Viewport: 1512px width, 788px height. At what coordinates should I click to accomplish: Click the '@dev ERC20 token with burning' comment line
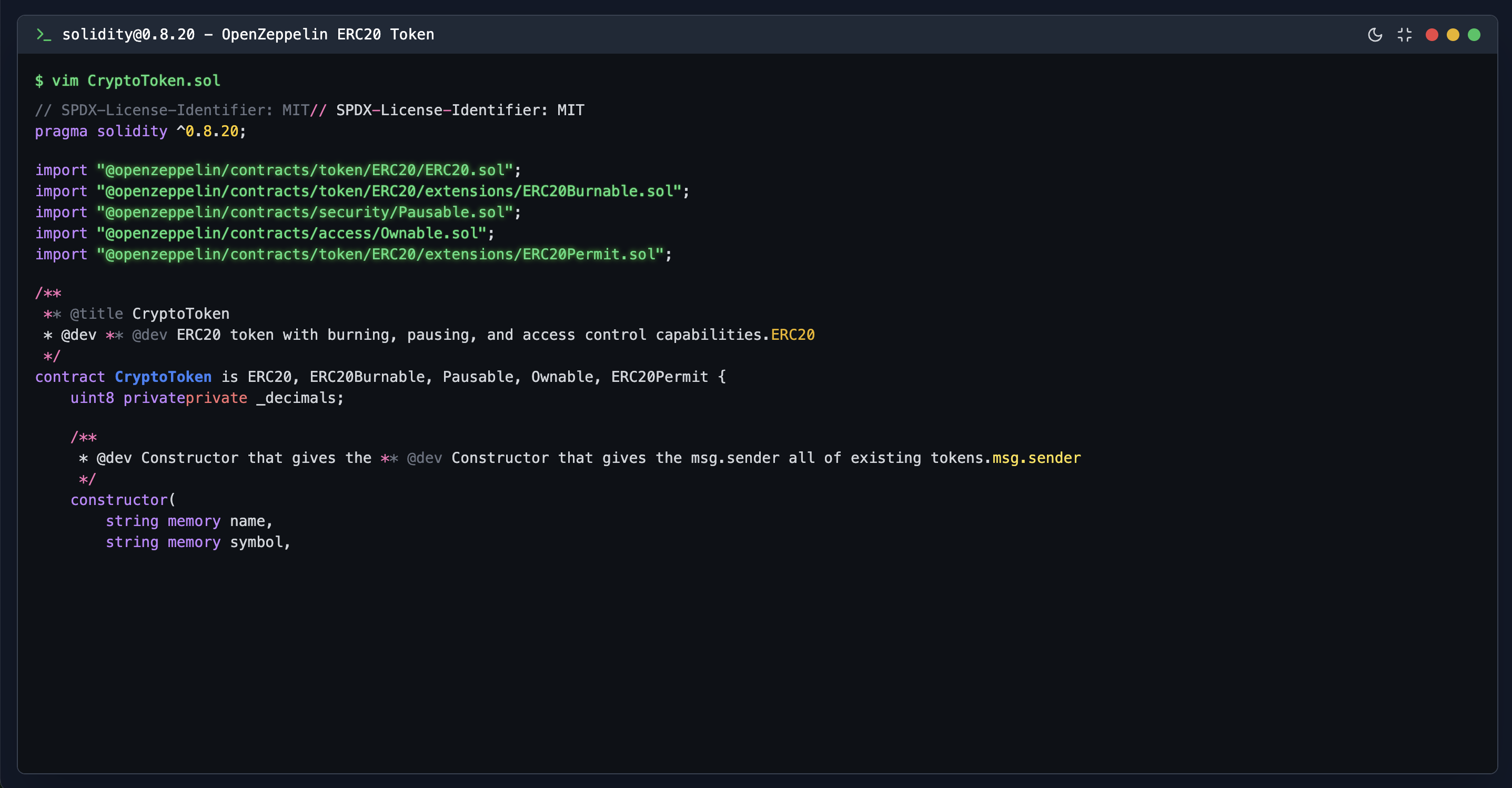pos(429,335)
